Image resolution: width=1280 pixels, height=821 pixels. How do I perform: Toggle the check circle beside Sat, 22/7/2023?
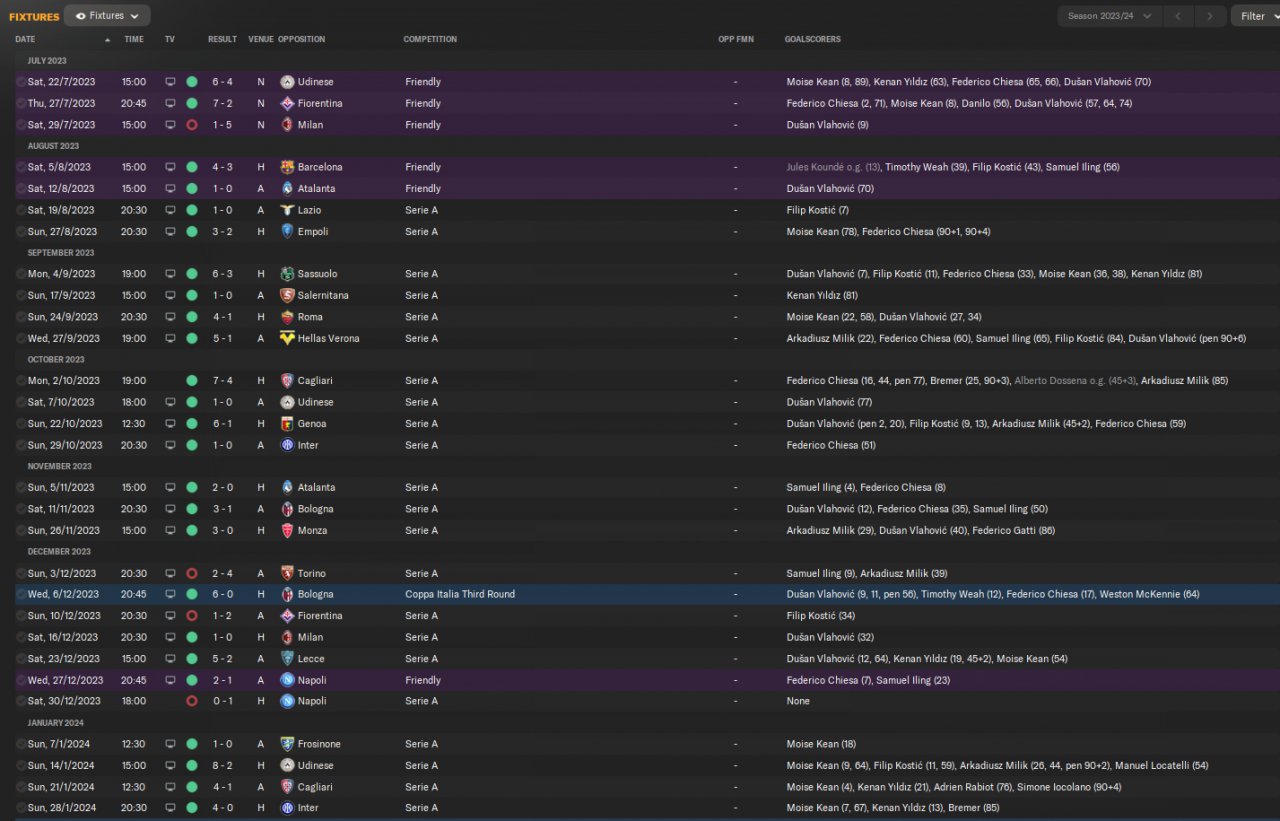[x=21, y=82]
